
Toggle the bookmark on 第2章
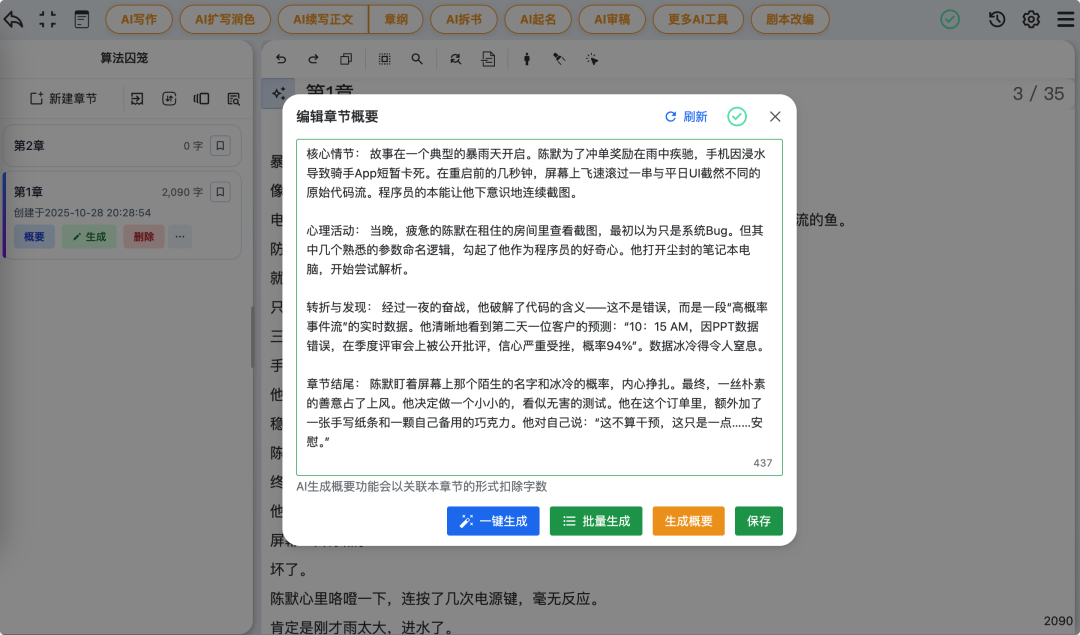click(220, 145)
